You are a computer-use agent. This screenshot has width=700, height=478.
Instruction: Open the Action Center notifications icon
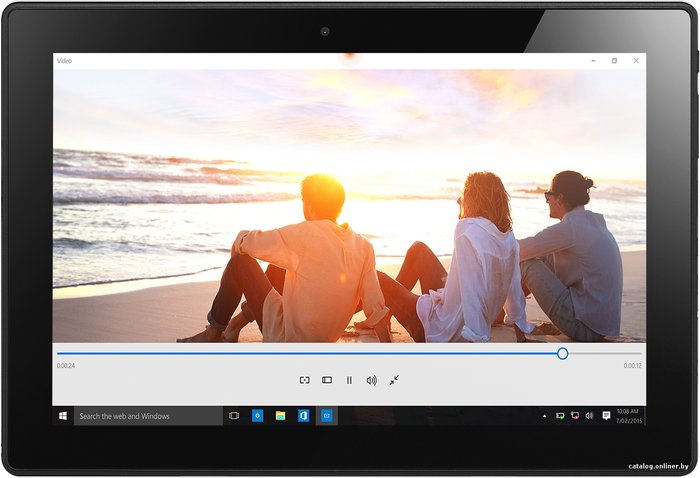click(606, 416)
